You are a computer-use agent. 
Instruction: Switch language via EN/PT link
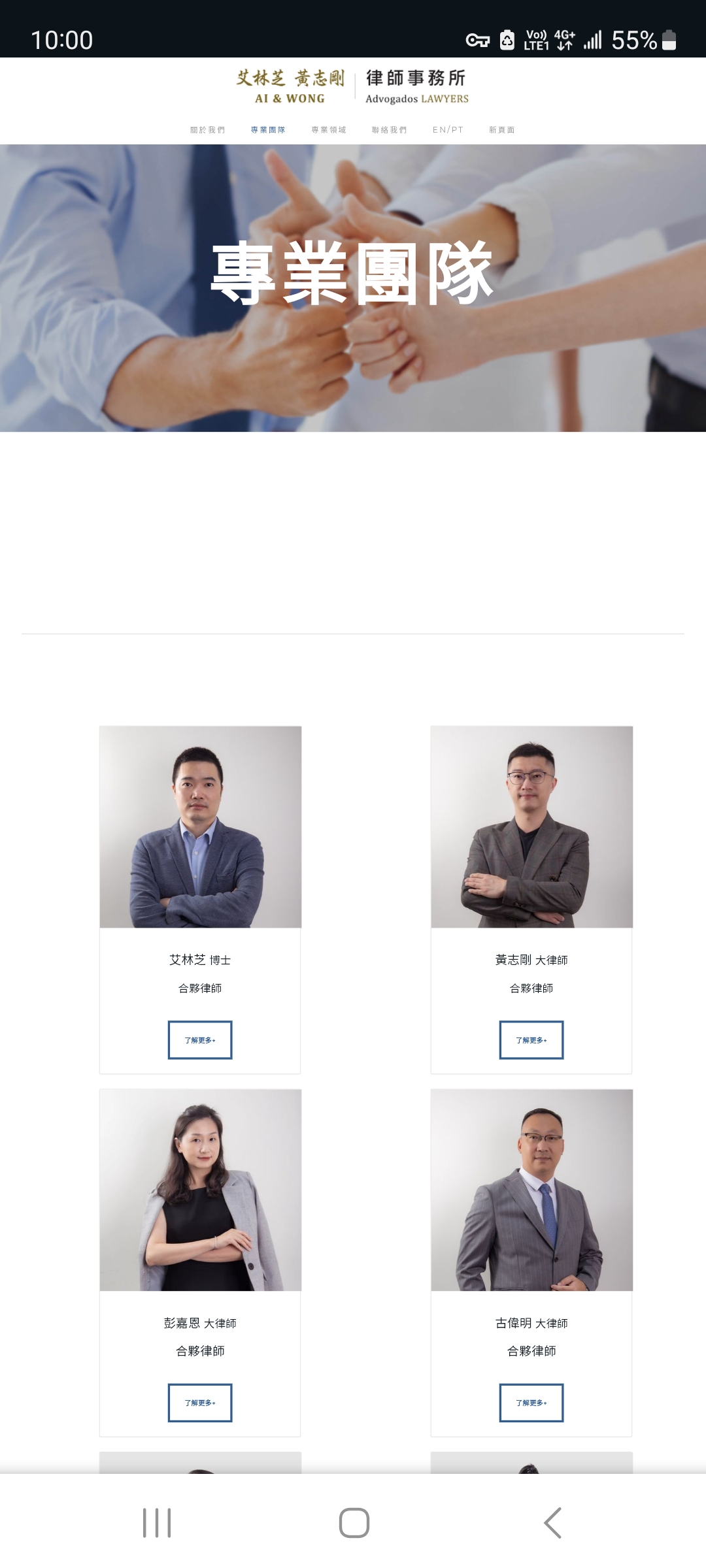[x=448, y=130]
